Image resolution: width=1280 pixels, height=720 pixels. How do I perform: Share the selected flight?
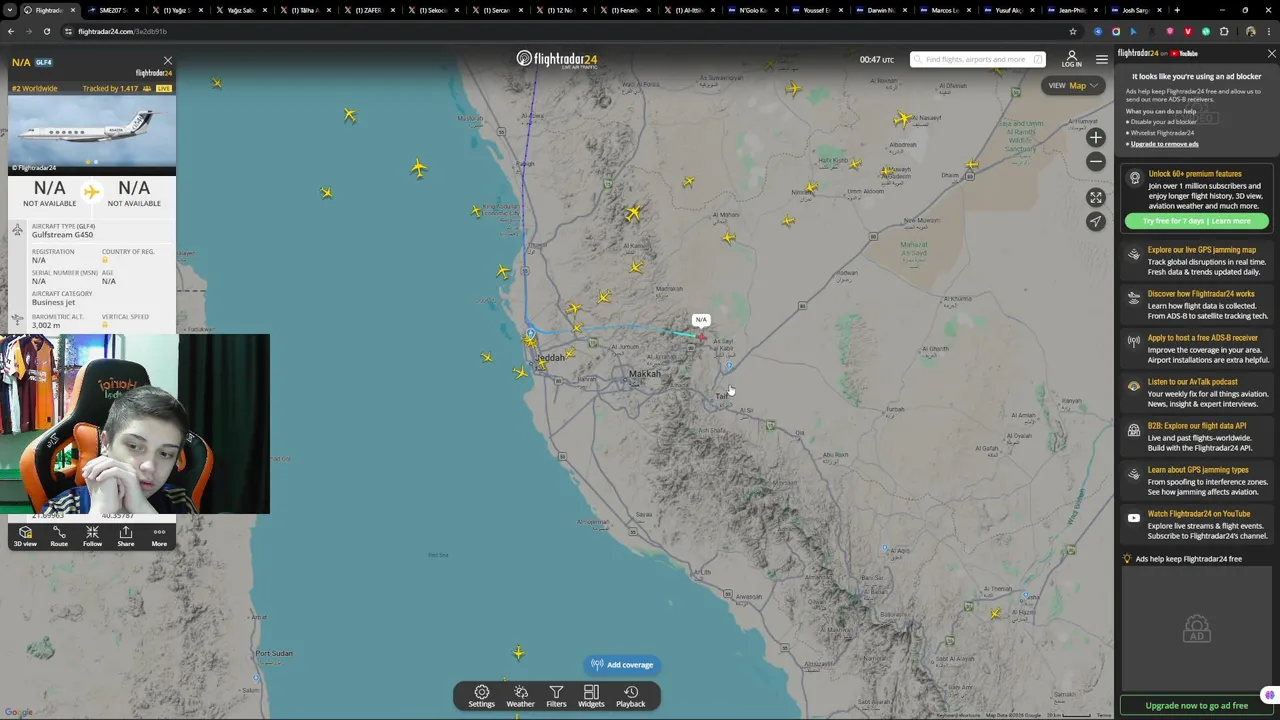(x=125, y=537)
